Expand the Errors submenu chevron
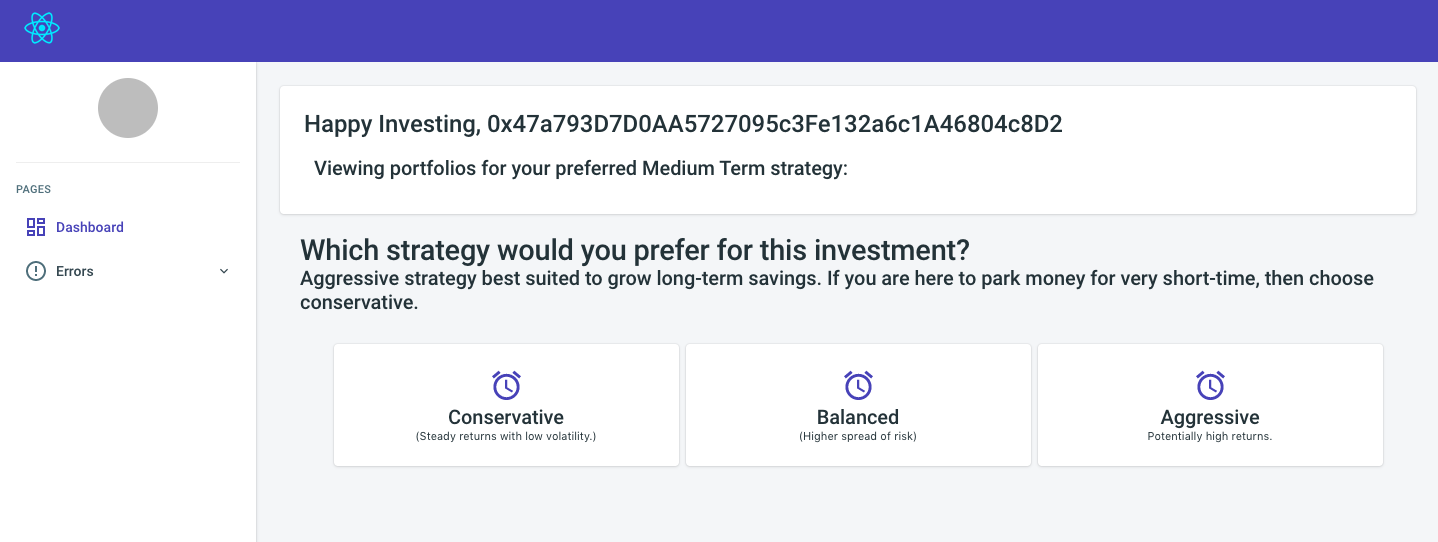The height and width of the screenshot is (542, 1438). click(224, 271)
